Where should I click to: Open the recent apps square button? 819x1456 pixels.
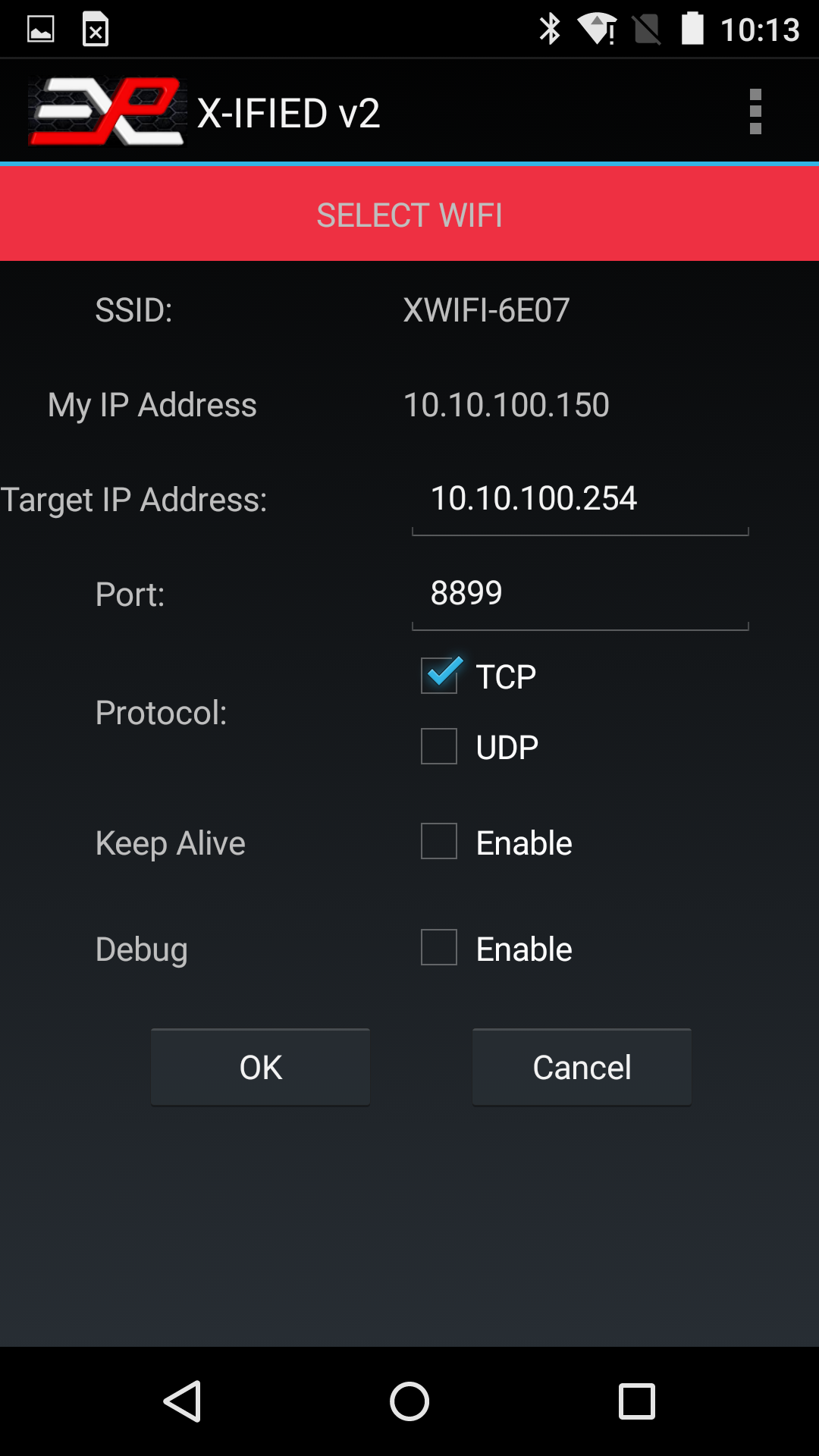click(636, 1401)
